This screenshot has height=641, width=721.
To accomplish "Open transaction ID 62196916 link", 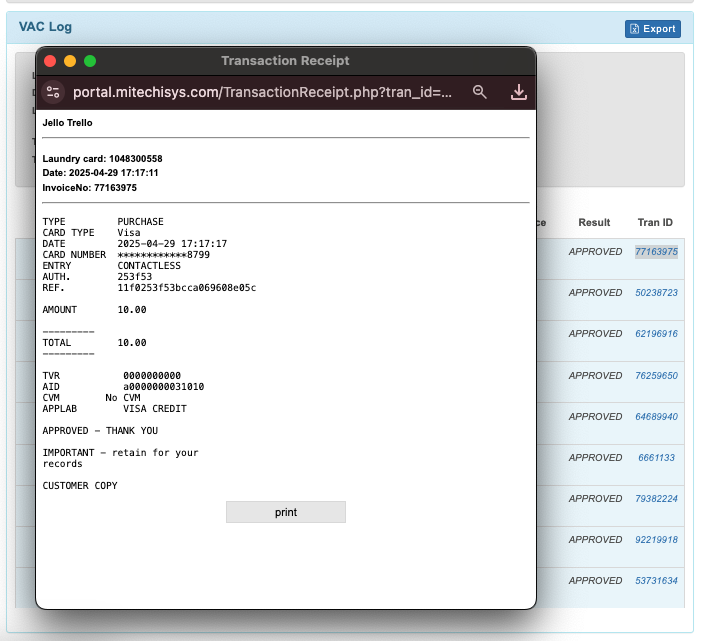I will 656,334.
